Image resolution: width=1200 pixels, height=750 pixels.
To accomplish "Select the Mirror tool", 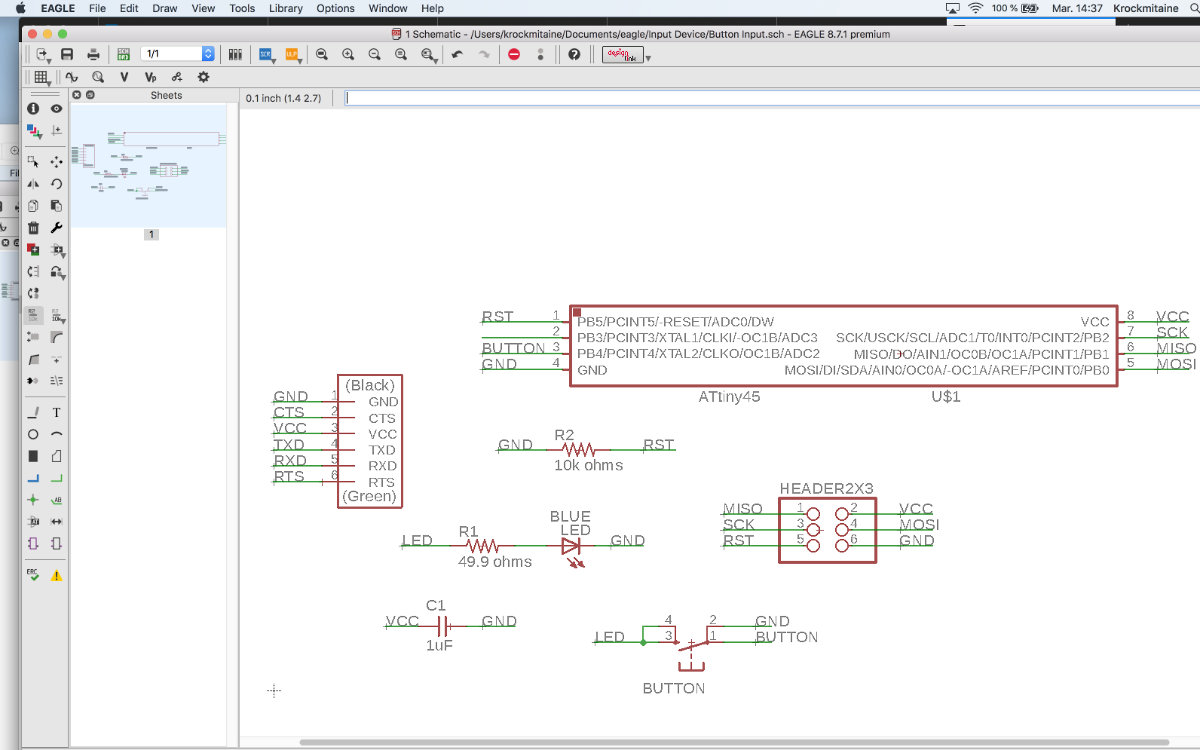I will tap(33, 183).
